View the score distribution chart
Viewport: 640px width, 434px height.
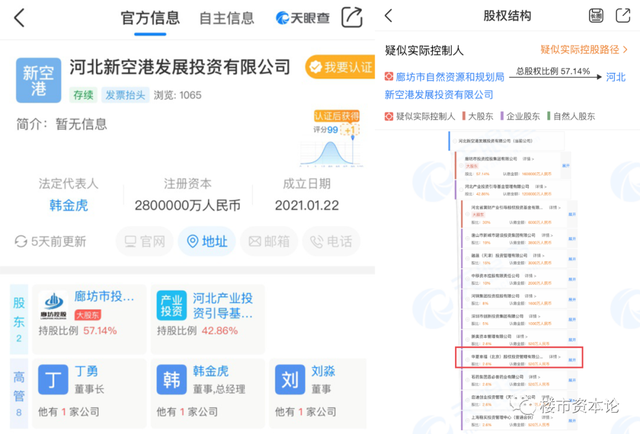point(331,153)
